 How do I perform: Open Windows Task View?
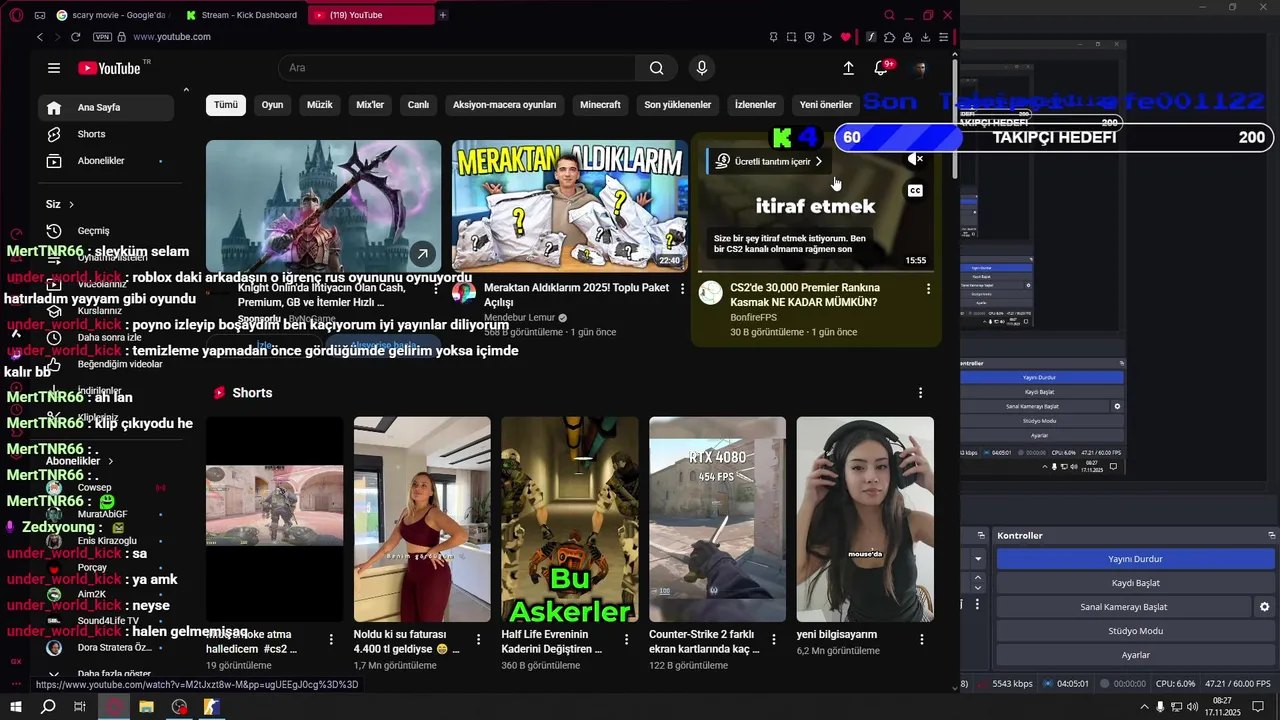(80, 707)
